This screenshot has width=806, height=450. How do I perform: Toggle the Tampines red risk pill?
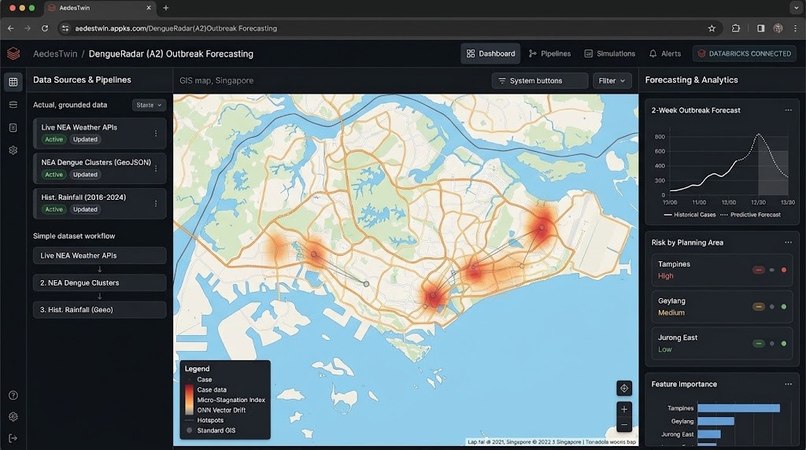(758, 269)
